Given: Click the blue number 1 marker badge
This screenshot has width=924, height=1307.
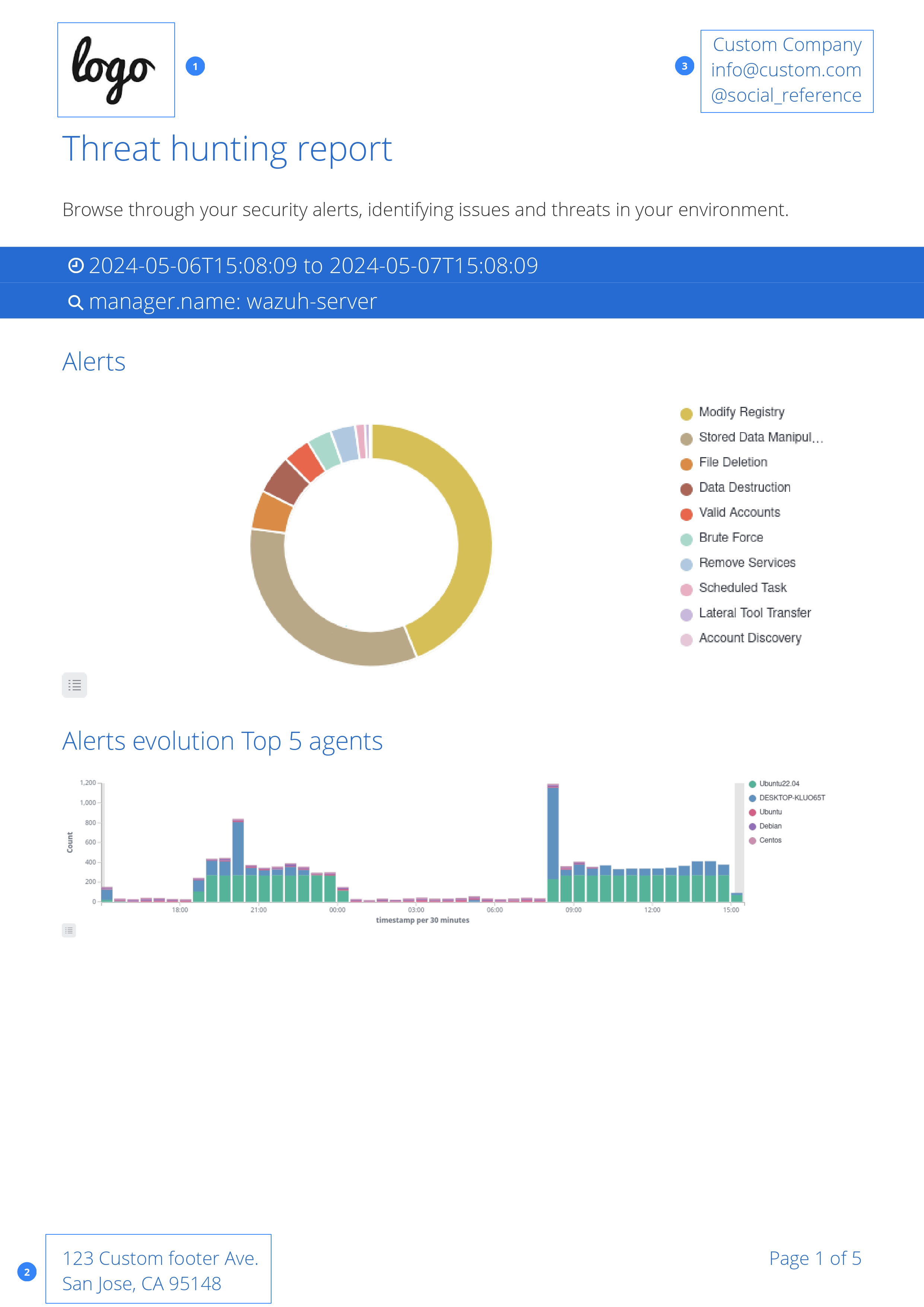Looking at the screenshot, I should tap(195, 67).
